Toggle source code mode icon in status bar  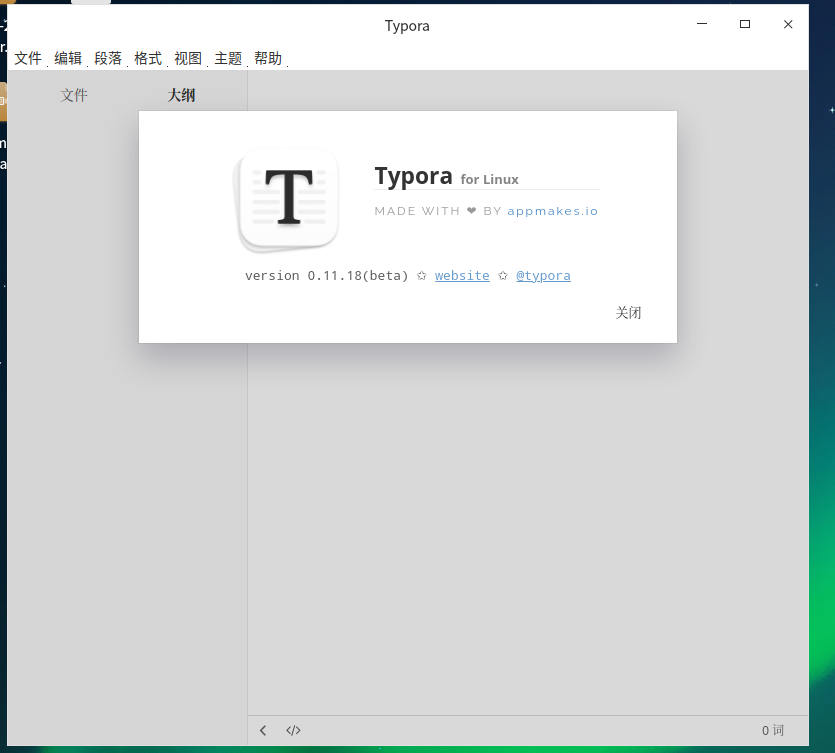click(293, 731)
